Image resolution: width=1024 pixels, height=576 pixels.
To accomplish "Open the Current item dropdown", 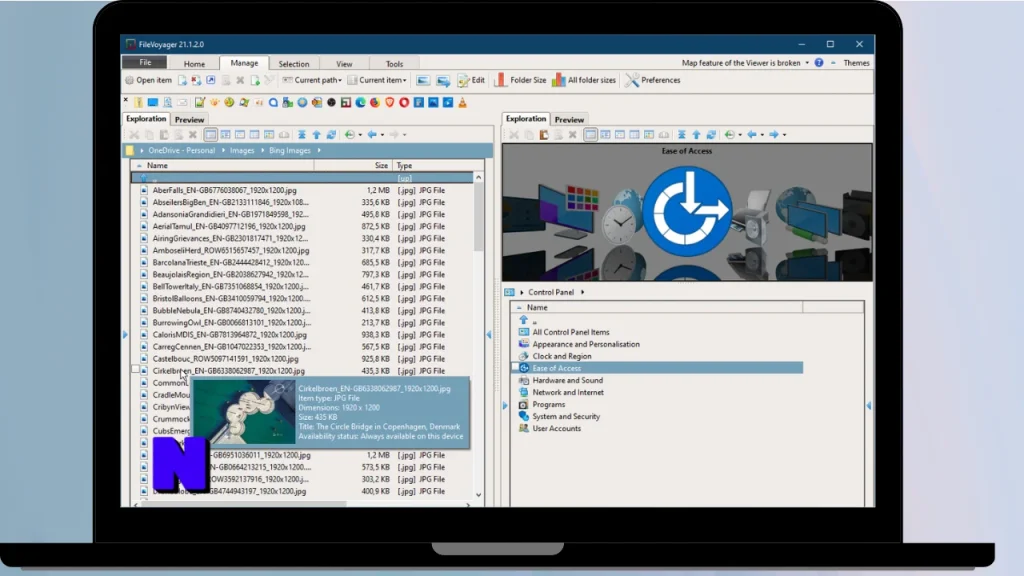I will 377,80.
